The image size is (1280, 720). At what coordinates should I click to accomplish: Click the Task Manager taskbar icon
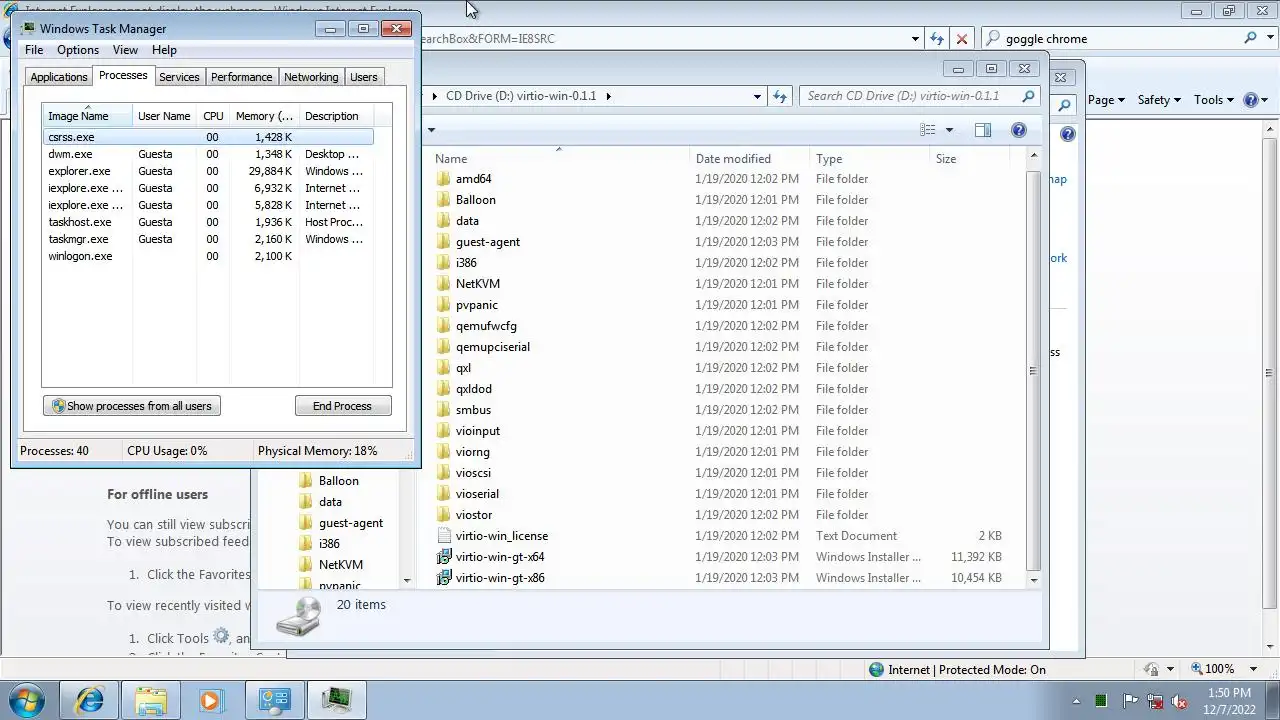(337, 699)
